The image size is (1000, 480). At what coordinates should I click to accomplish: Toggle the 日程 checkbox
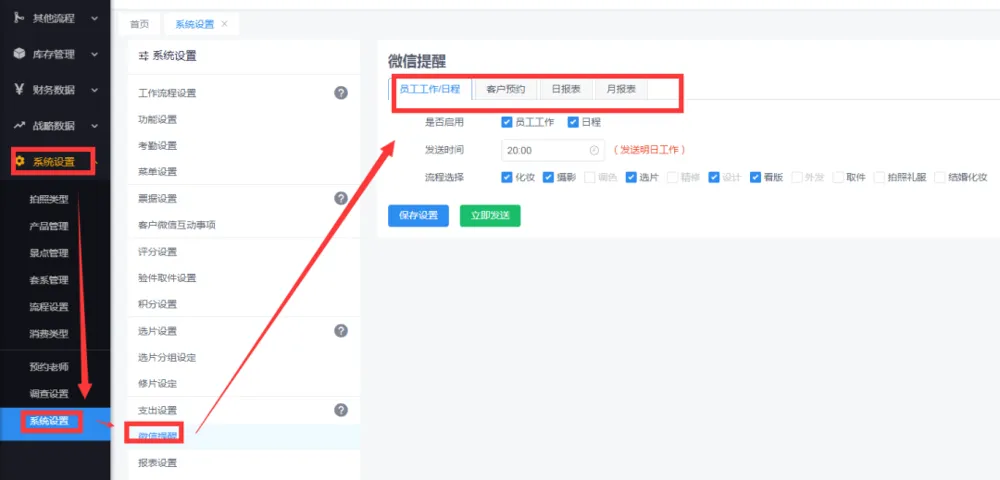click(573, 122)
